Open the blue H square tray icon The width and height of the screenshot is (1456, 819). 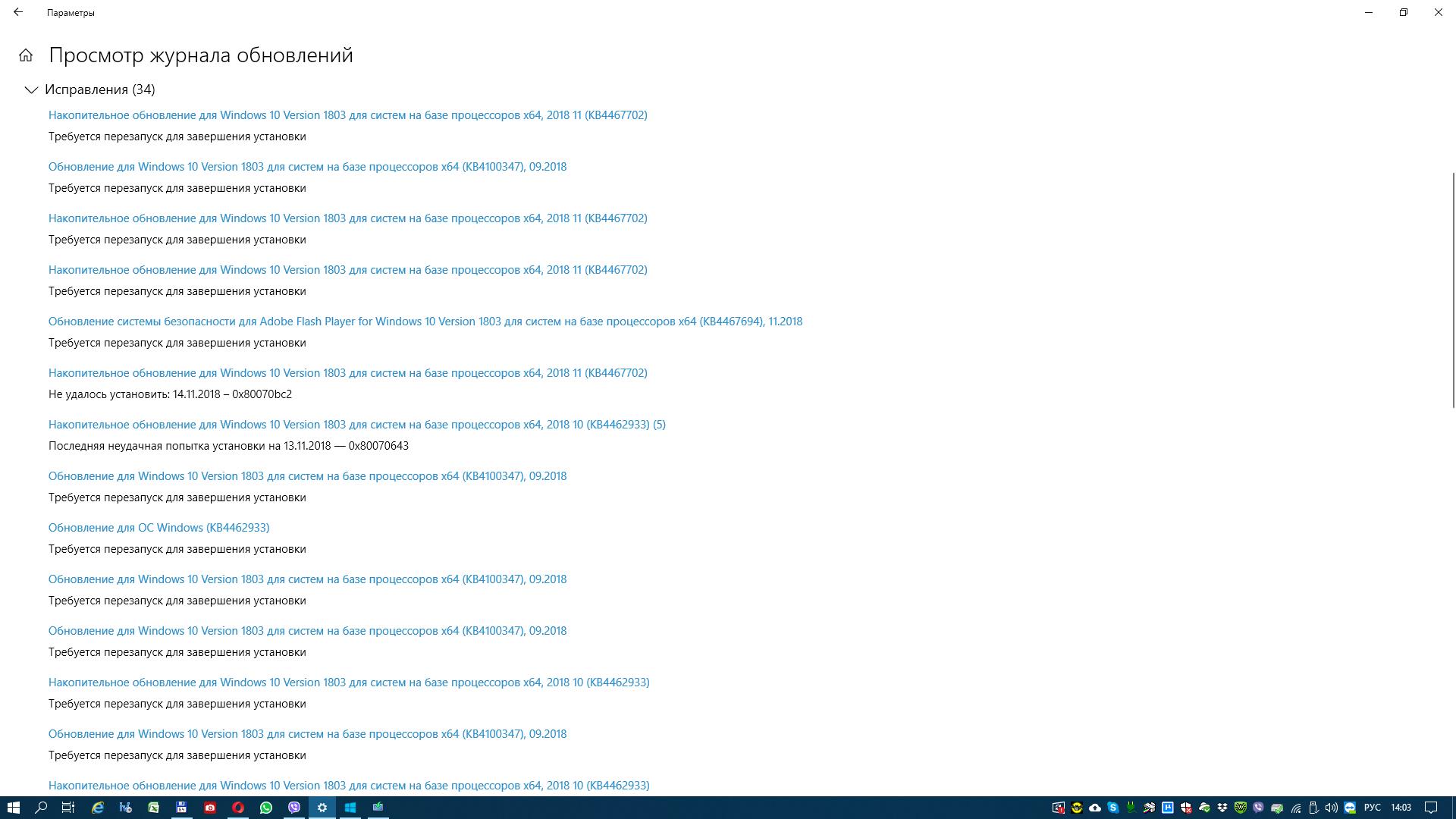1168,808
